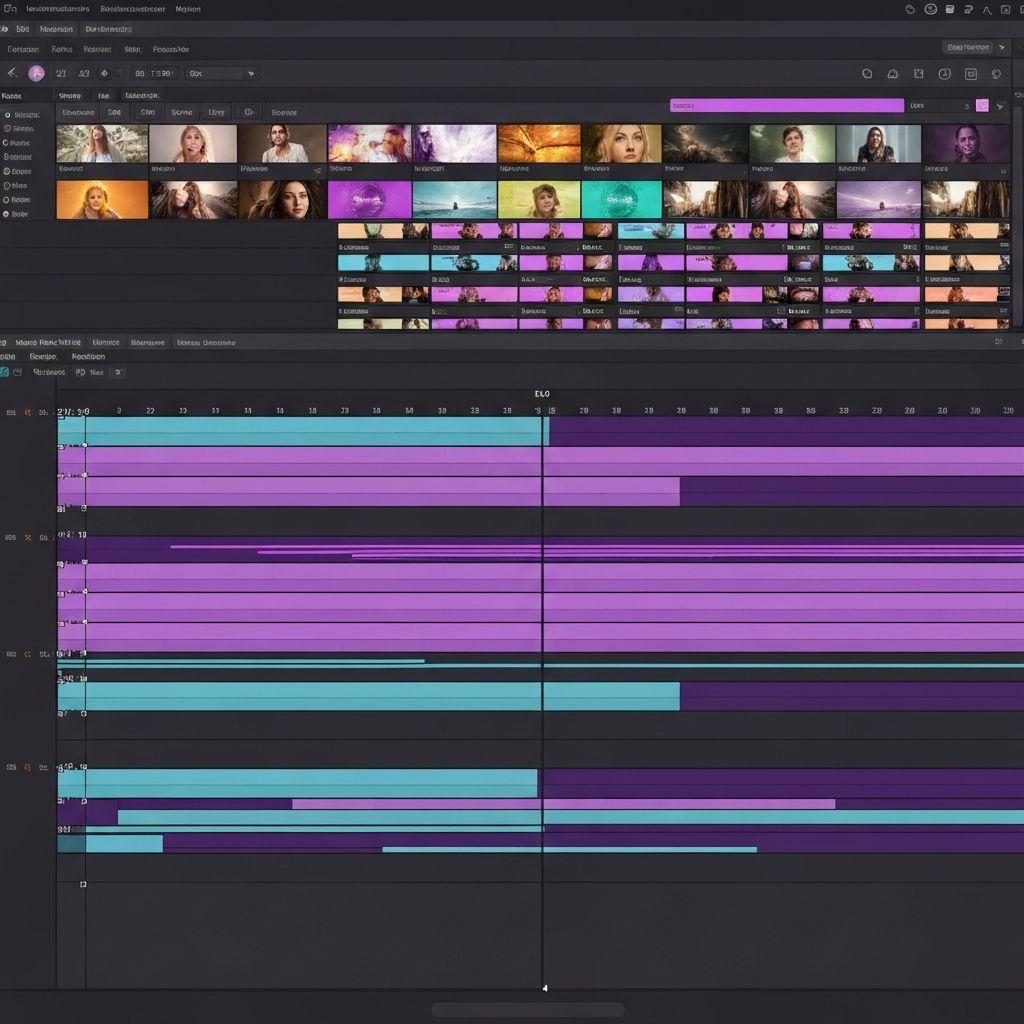Select the clock-shaped history icon in top toolbar
The width and height of the screenshot is (1024, 1024).
point(910,9)
